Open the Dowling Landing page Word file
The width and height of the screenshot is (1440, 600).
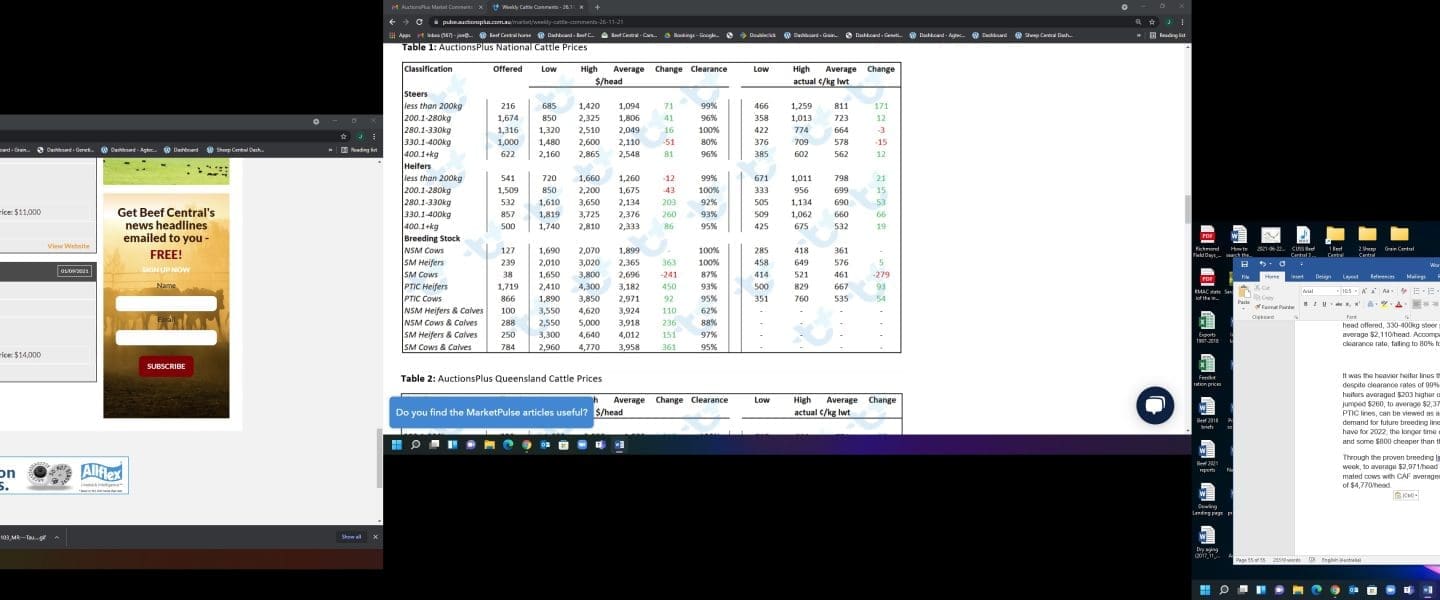[x=1207, y=500]
